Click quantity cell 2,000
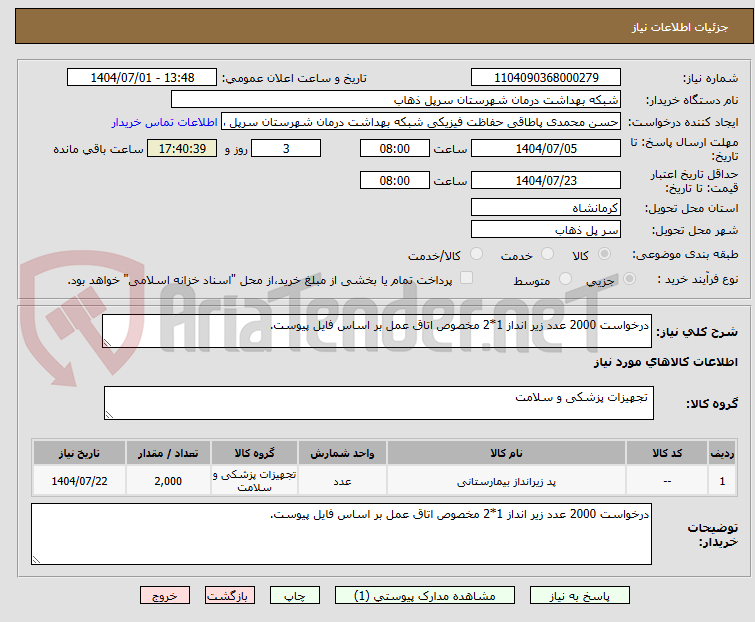755x622 pixels. click(168, 481)
